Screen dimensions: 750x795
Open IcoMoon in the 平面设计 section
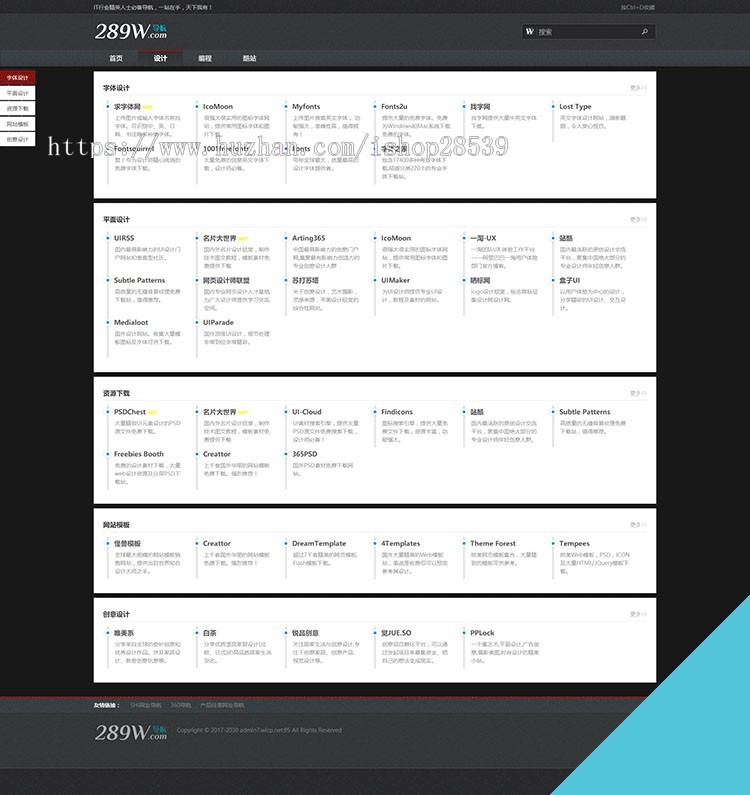[x=396, y=238]
